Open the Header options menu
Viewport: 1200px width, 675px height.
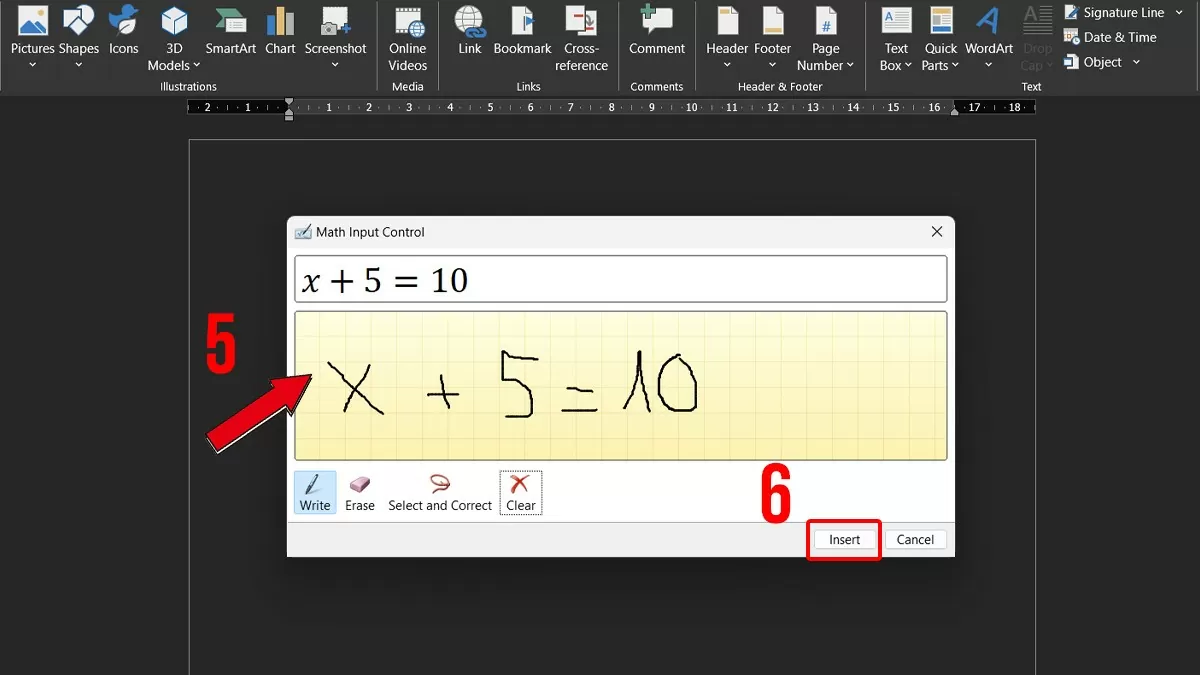pos(727,40)
